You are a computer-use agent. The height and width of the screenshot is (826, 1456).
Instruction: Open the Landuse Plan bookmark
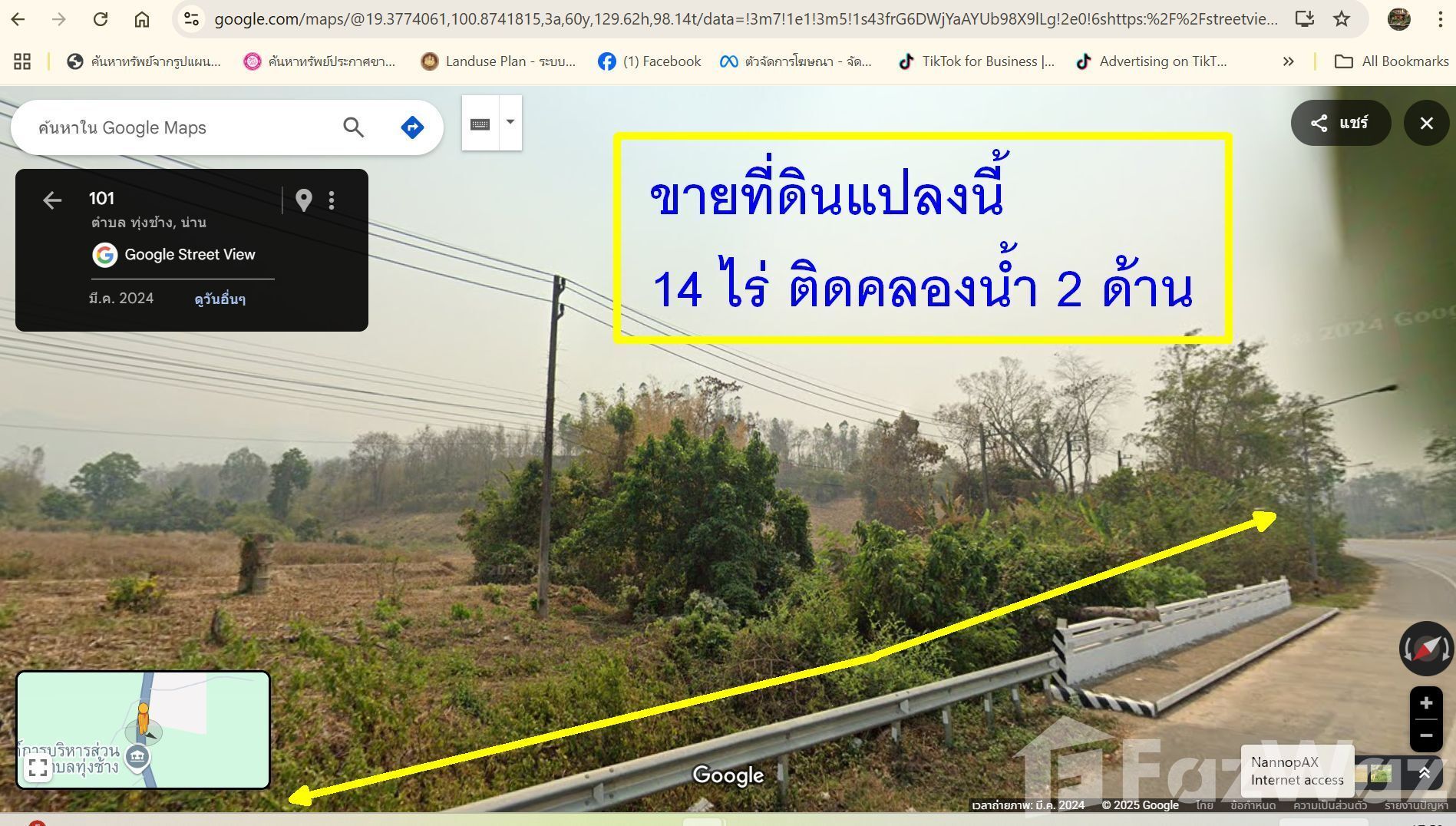click(498, 61)
